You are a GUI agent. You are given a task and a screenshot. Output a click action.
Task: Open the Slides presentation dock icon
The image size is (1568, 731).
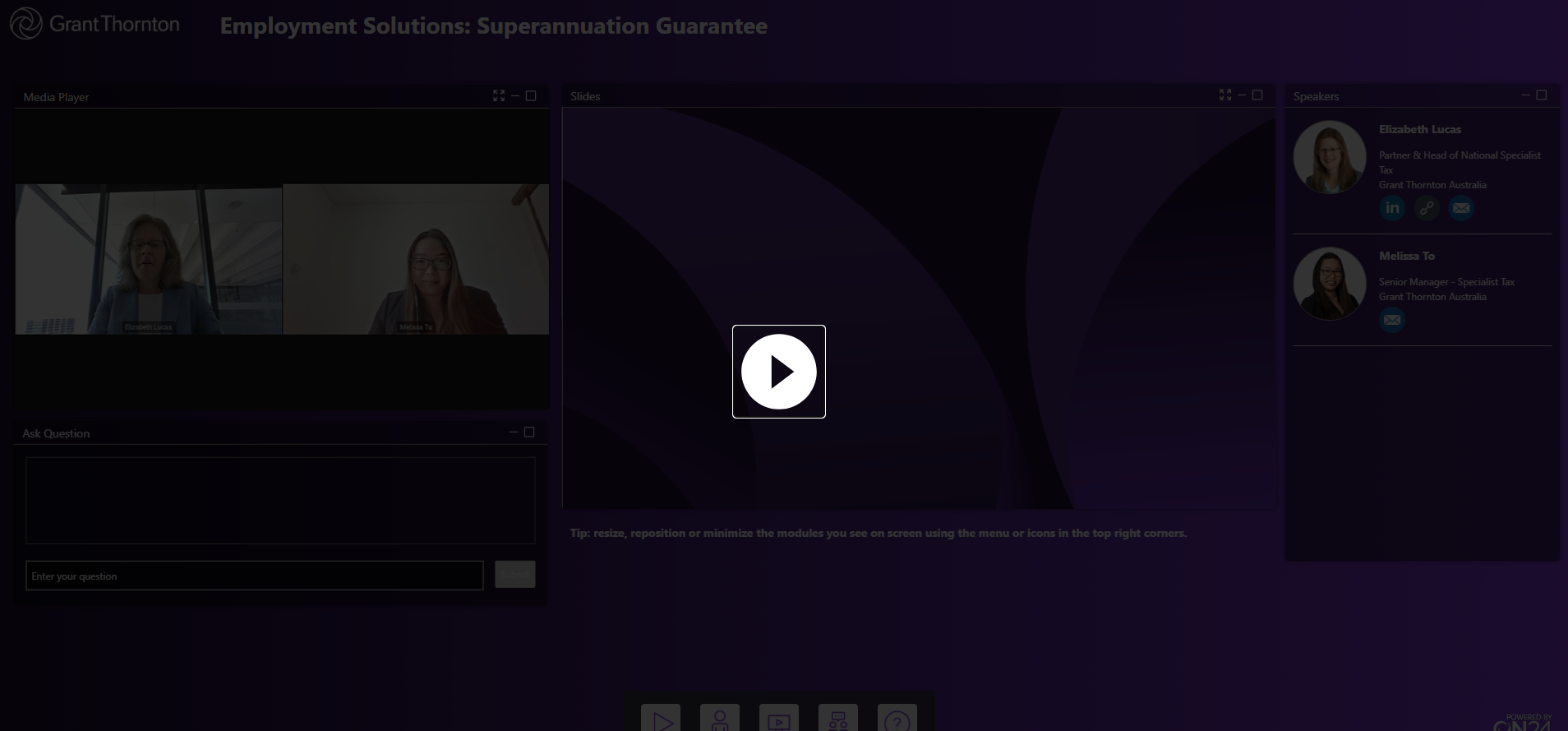click(779, 719)
